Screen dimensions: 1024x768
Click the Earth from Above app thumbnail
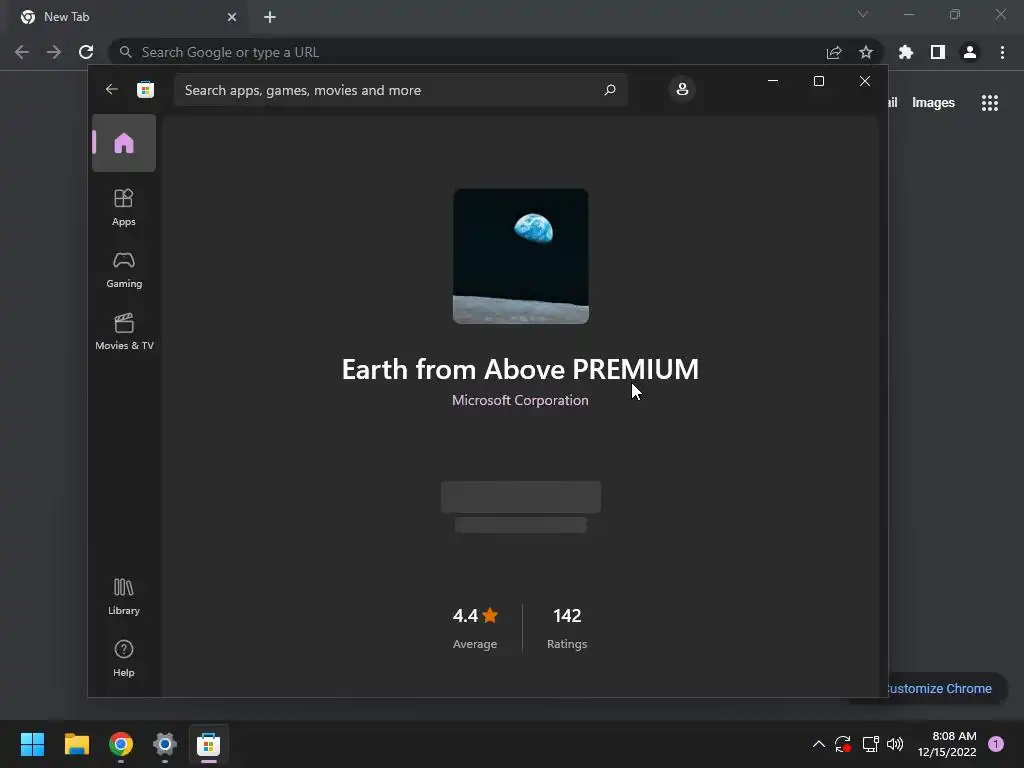(x=520, y=256)
